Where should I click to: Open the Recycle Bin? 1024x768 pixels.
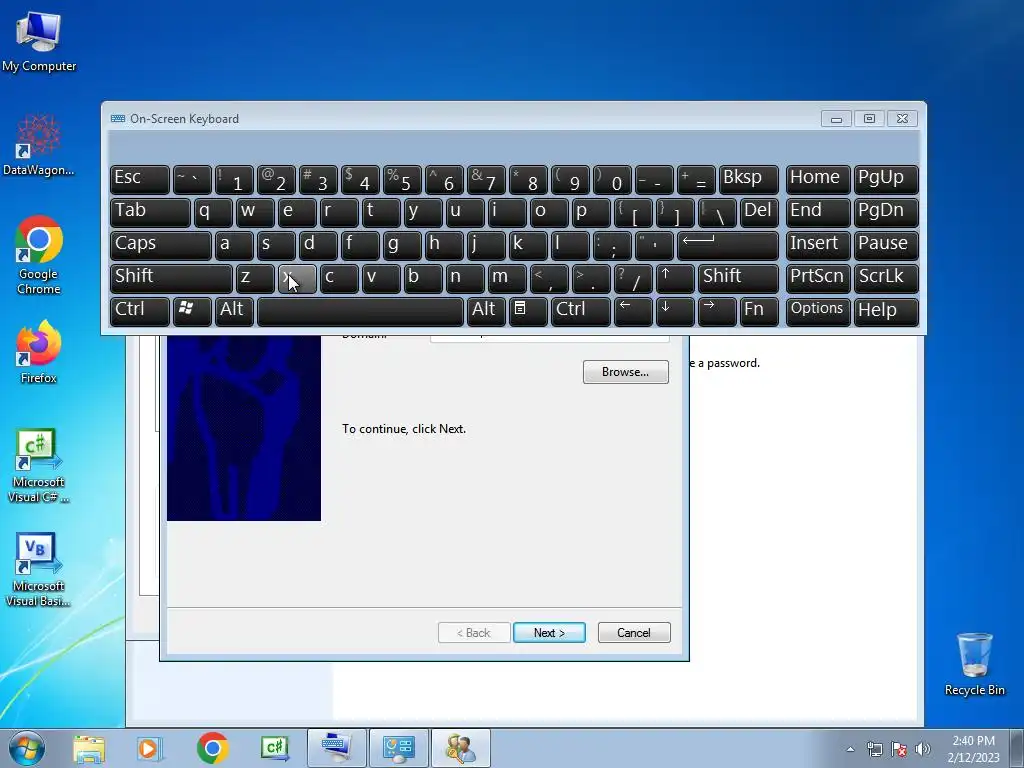click(974, 664)
